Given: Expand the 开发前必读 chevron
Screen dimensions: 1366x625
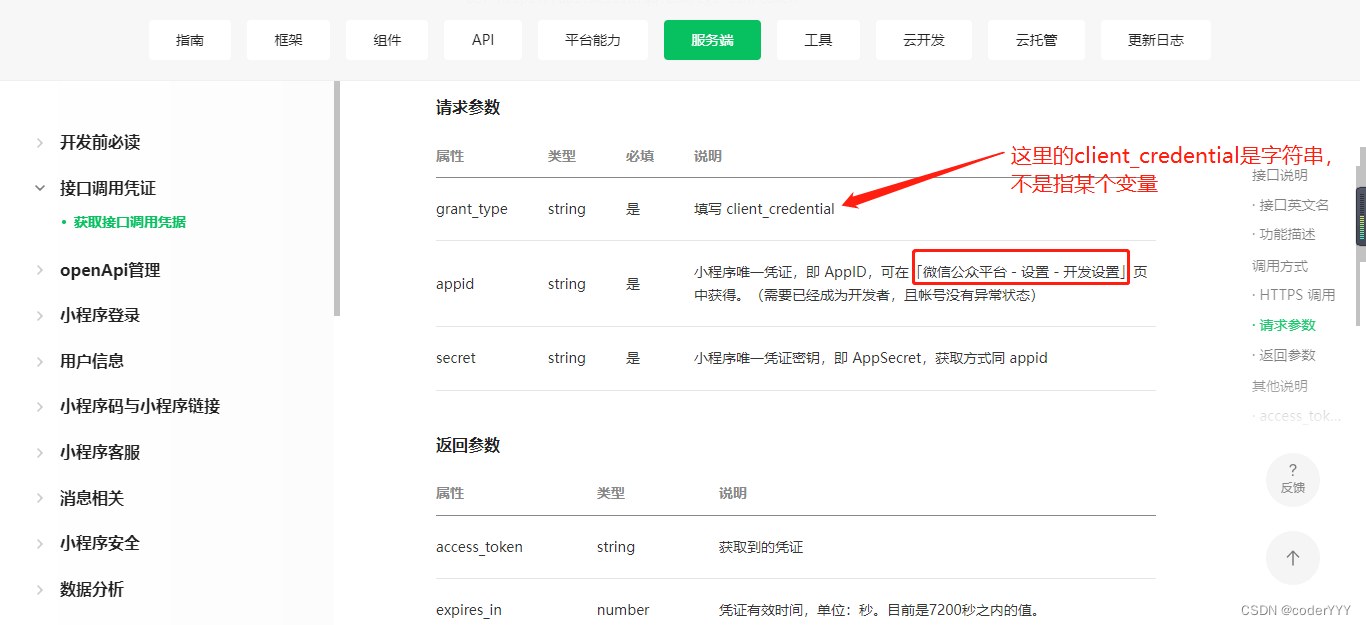Looking at the screenshot, I should [40, 142].
